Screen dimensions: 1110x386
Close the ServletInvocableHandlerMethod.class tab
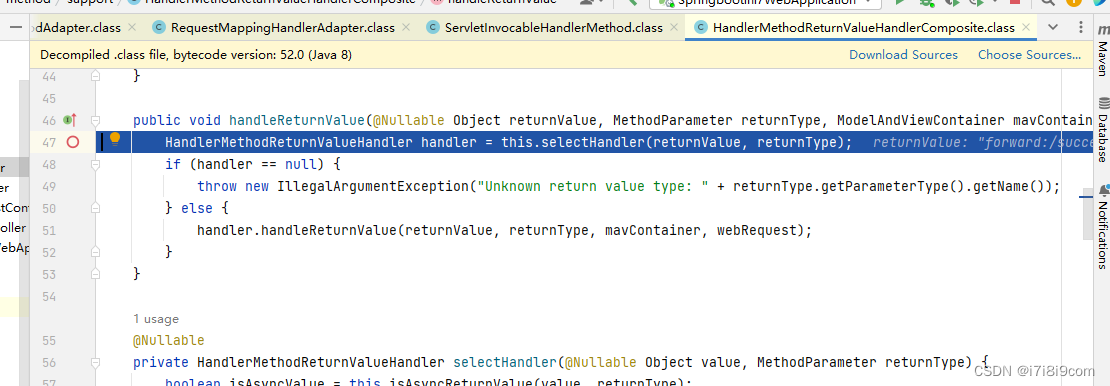tap(674, 28)
